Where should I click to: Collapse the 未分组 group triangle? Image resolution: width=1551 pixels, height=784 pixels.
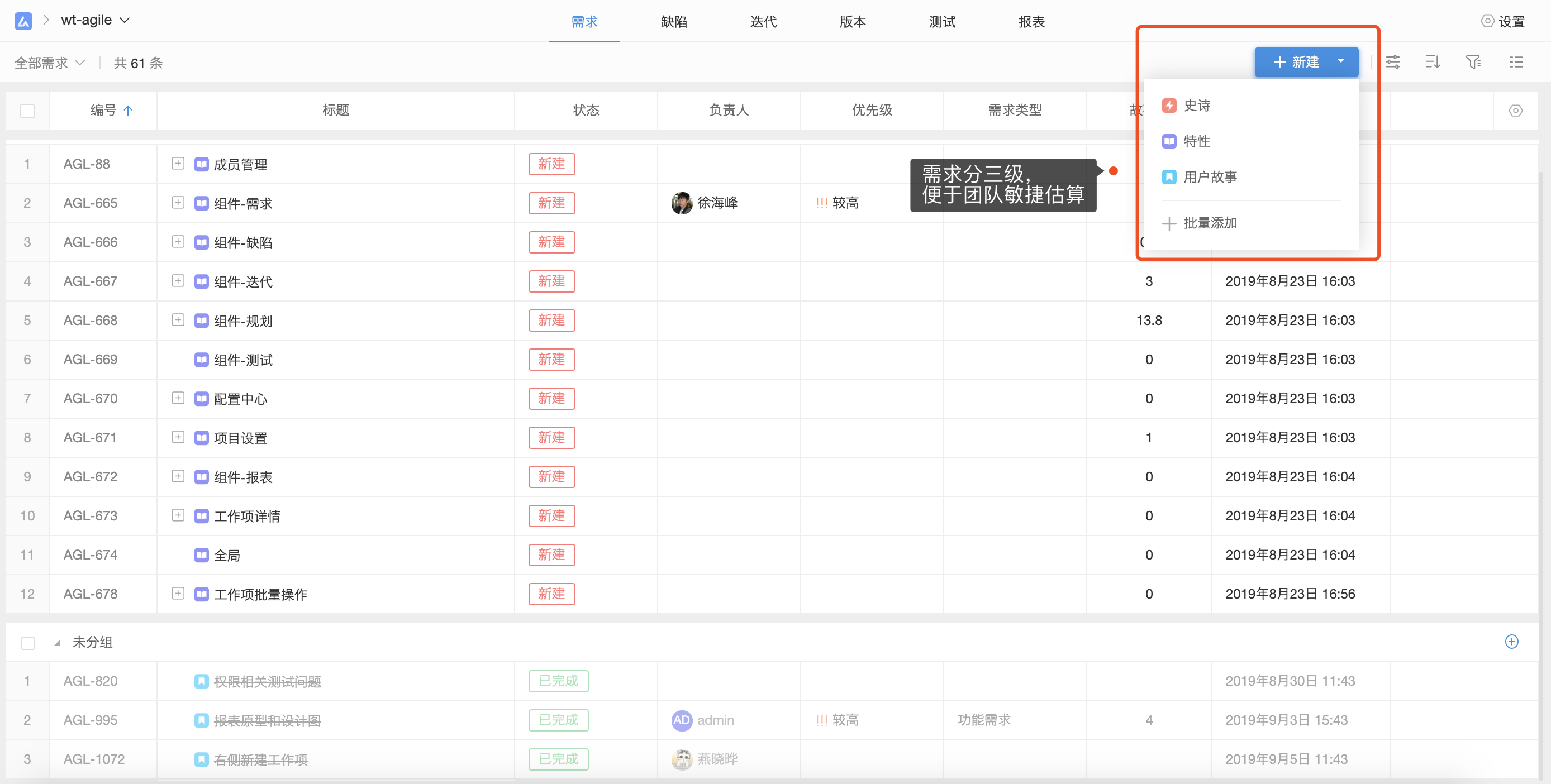[57, 643]
